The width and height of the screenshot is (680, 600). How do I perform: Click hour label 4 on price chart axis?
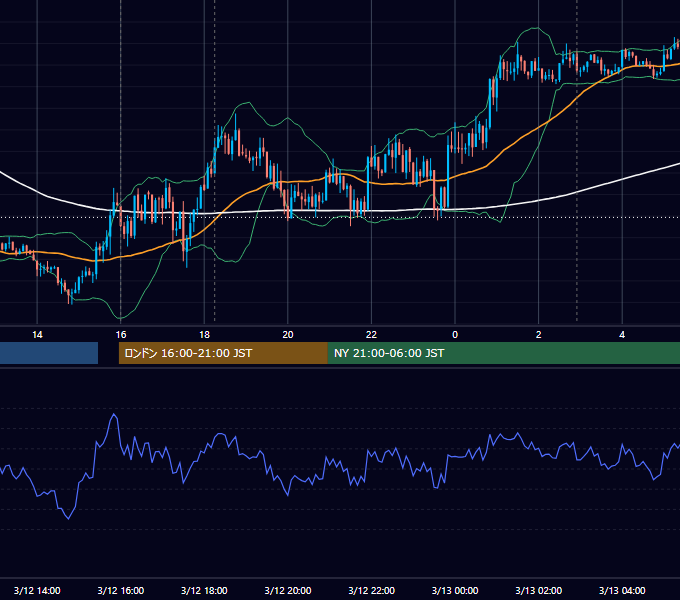pyautogui.click(x=622, y=335)
